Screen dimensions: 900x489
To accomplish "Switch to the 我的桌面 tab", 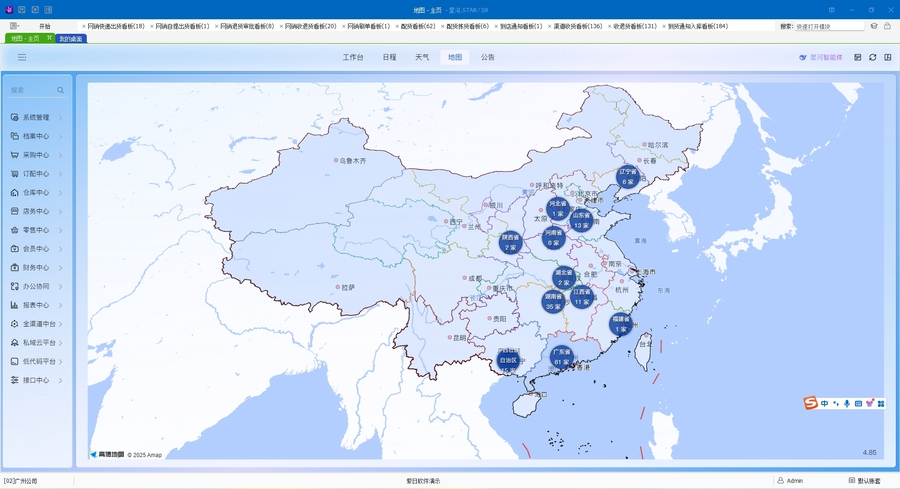I will tap(71, 38).
